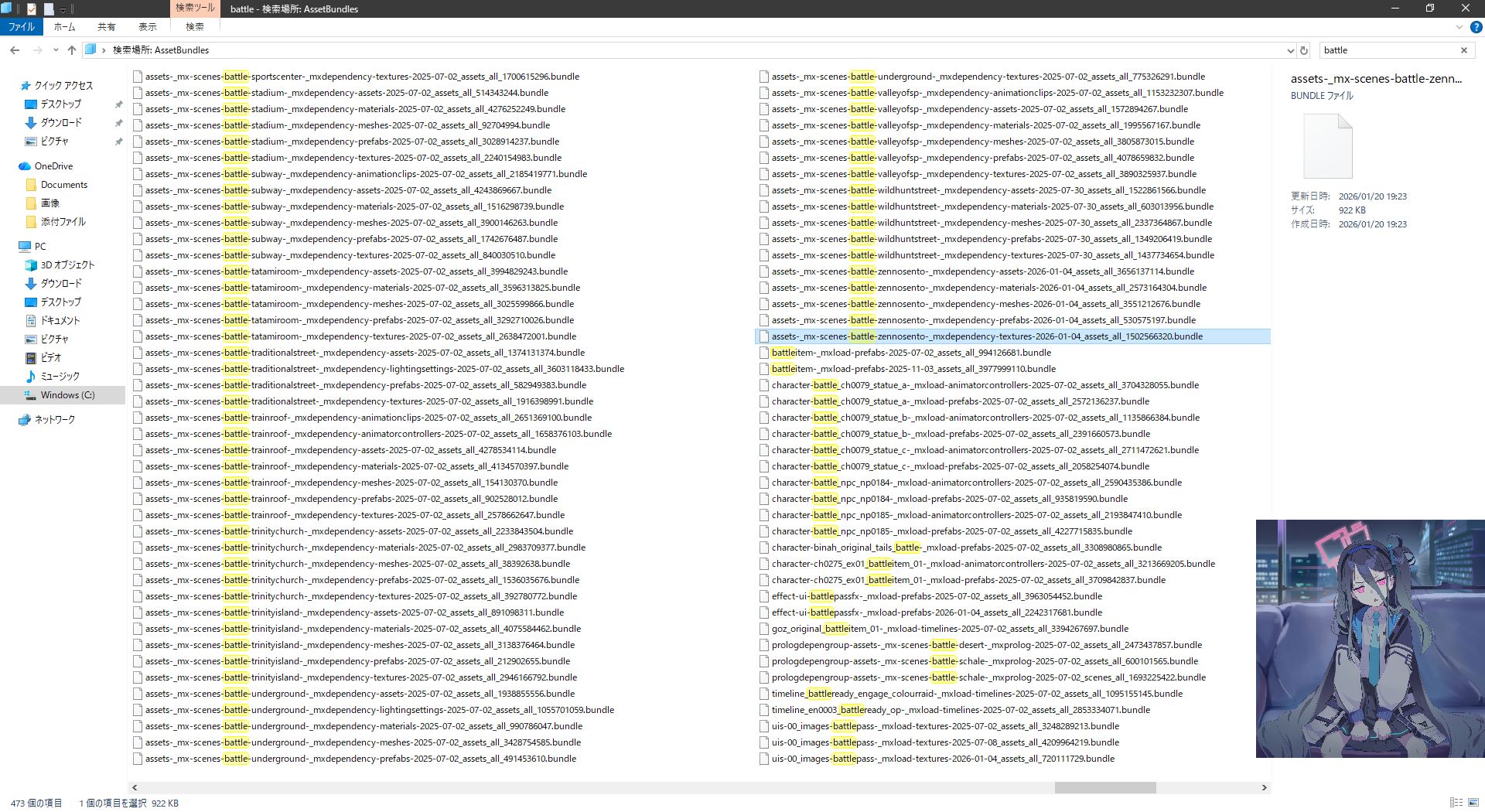Open the Help question mark icon

coord(1476,27)
